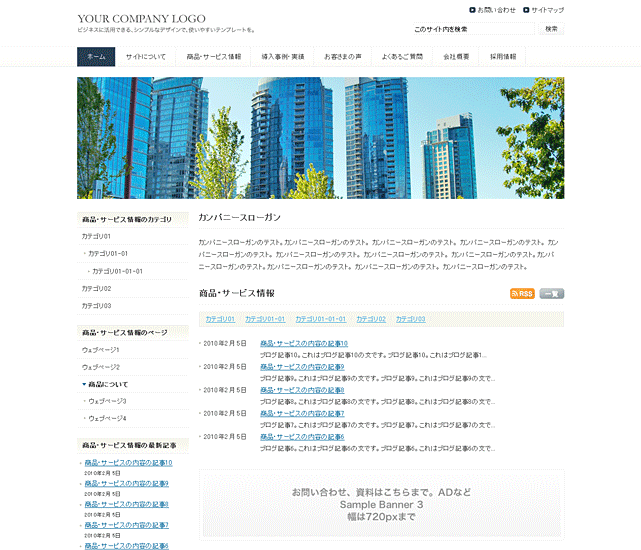Image resolution: width=641 pixels, height=550 pixels.
Task: Select カテゴリ01-01-01 in the sidebar
Action: [x=117, y=271]
